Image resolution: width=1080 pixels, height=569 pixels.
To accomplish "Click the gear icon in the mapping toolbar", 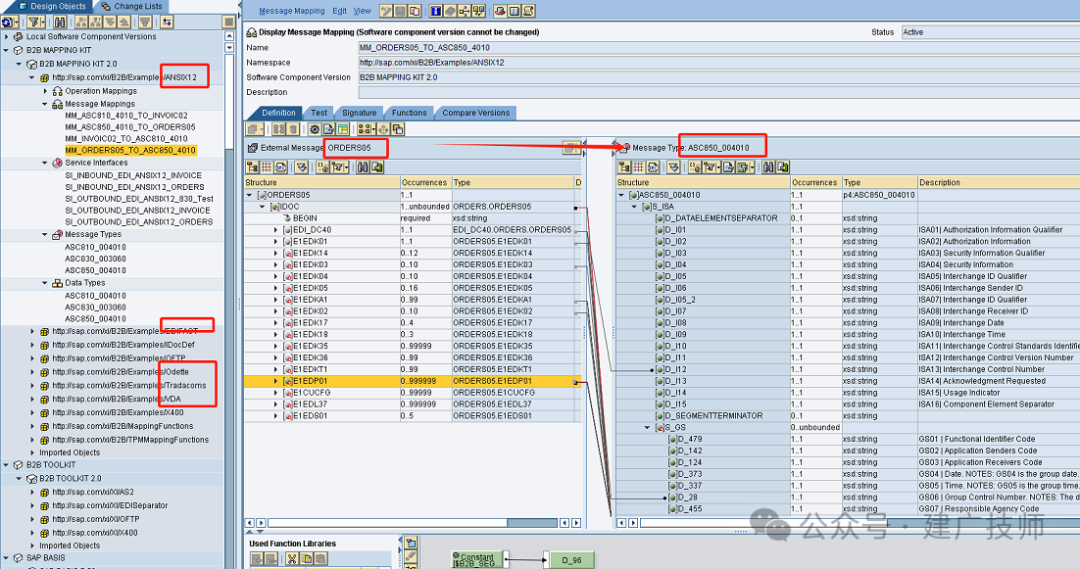I will point(315,129).
